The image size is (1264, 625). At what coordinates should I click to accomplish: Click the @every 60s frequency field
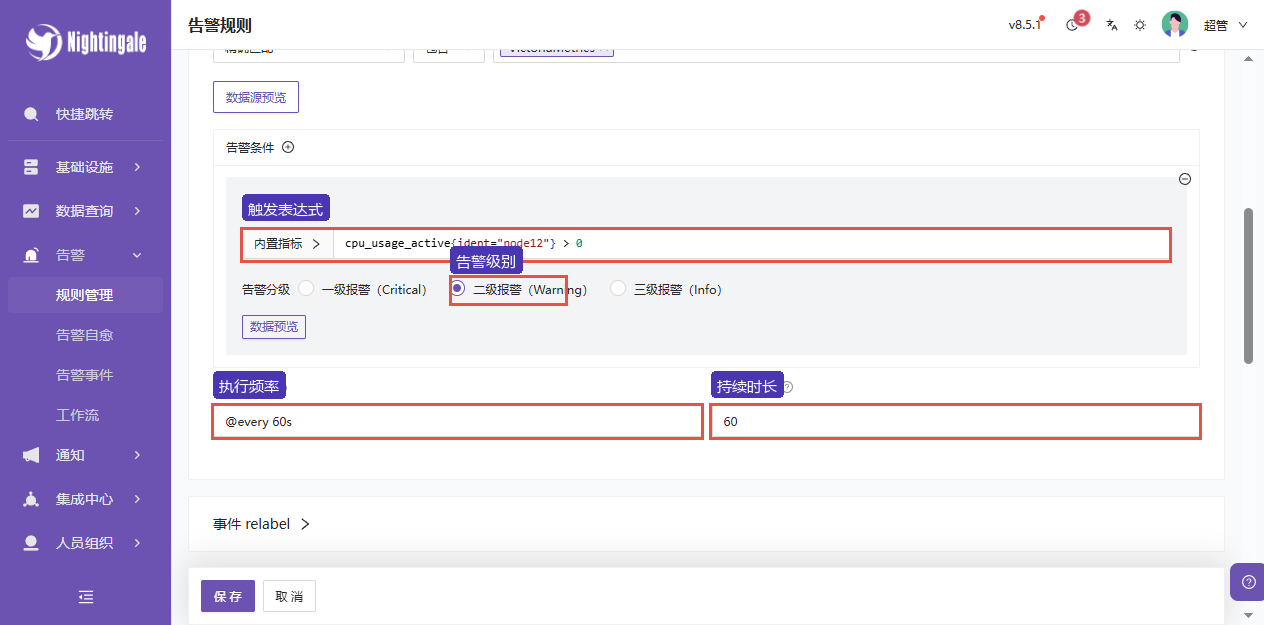(457, 421)
